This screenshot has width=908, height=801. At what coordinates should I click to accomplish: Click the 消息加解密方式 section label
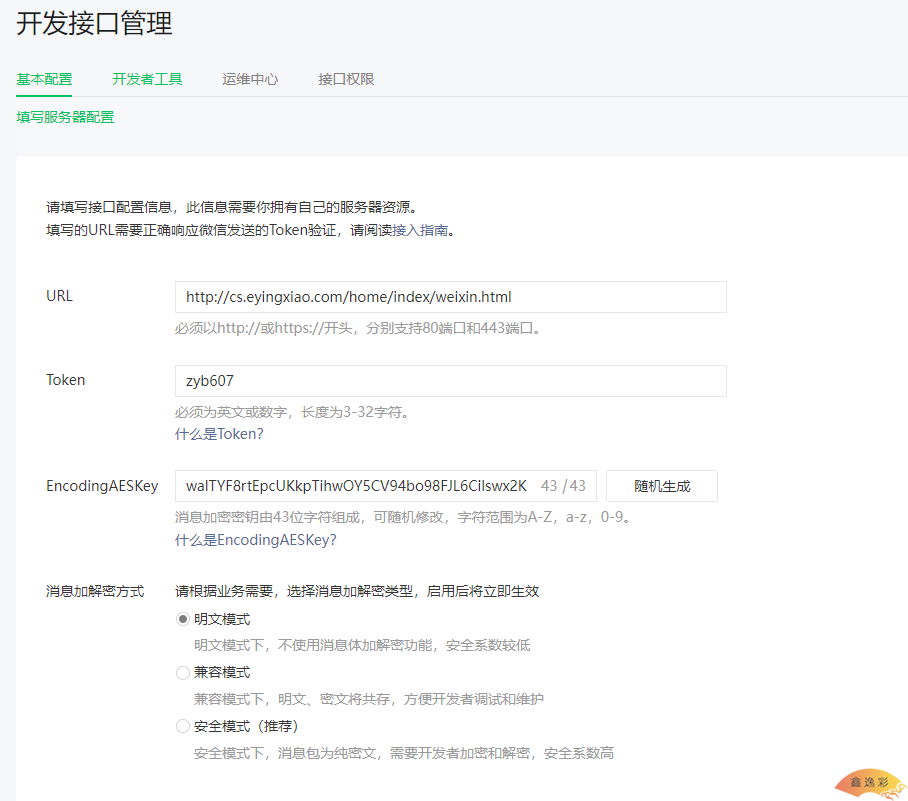(x=95, y=591)
